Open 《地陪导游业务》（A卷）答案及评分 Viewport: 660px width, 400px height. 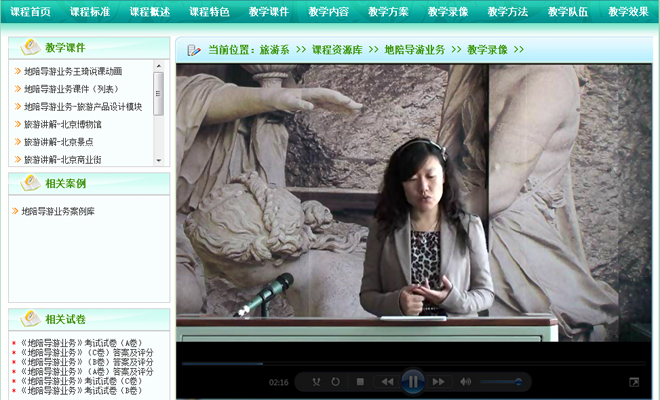(x=87, y=372)
